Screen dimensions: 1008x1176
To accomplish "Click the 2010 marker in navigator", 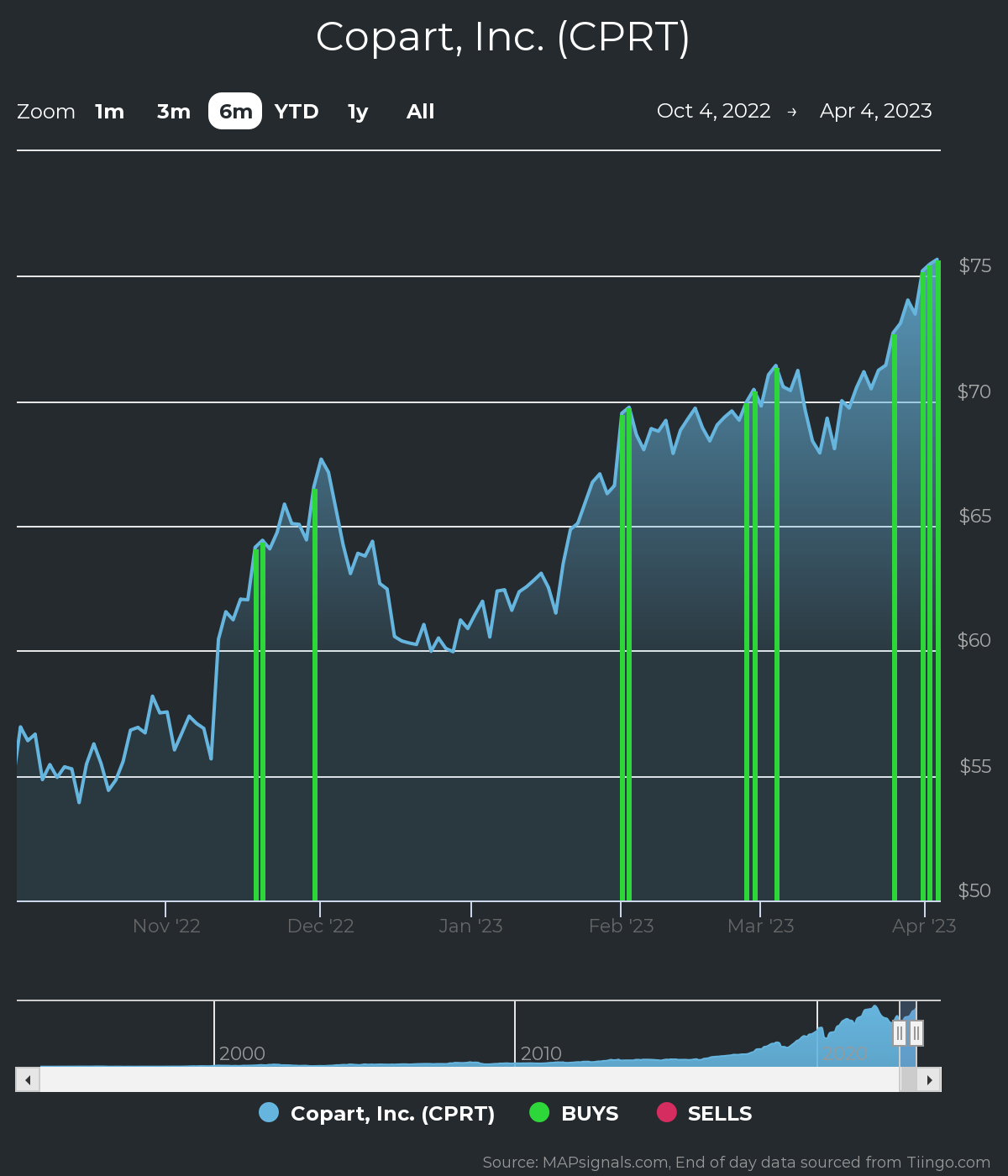I will [x=541, y=1053].
